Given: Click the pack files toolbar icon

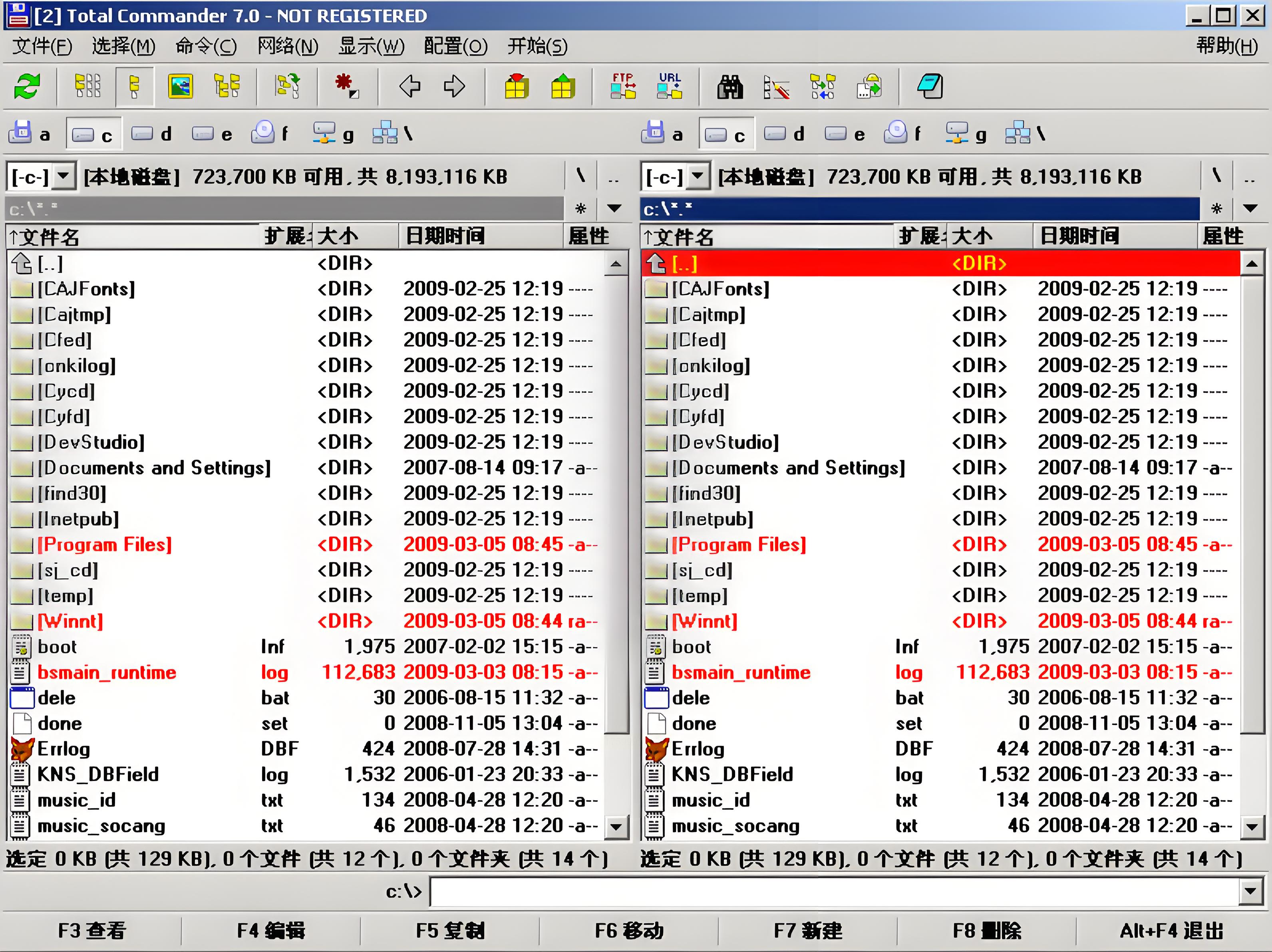Looking at the screenshot, I should (517, 87).
